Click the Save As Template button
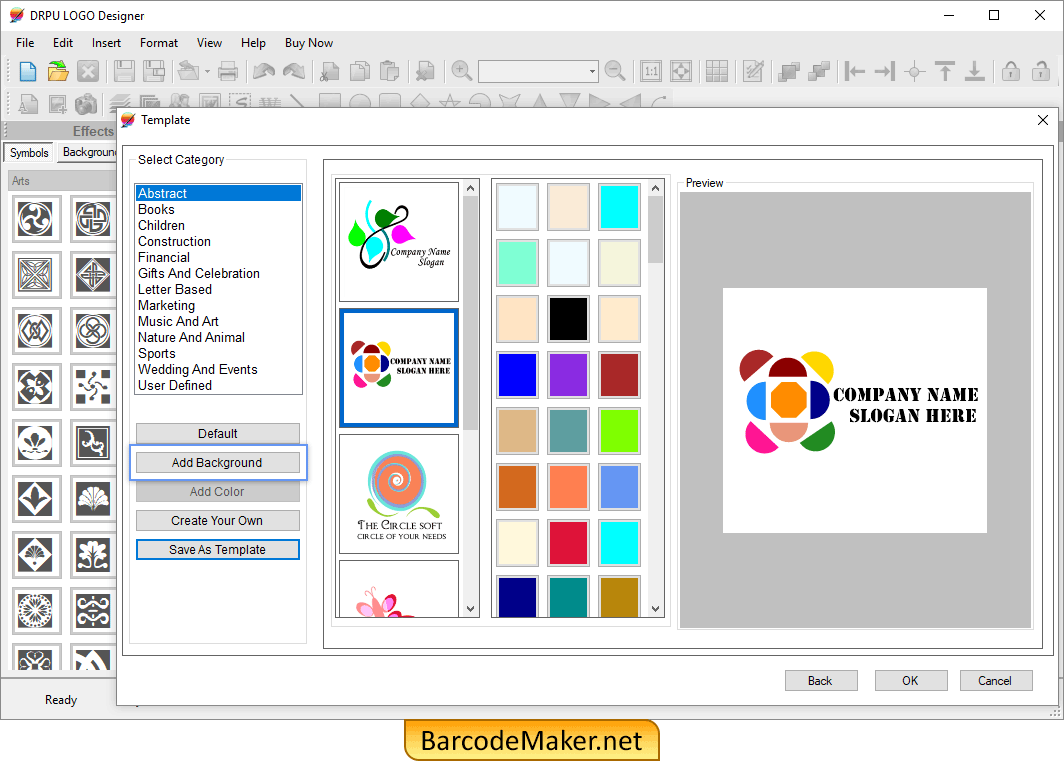Viewport: 1064px width, 761px height. point(218,550)
